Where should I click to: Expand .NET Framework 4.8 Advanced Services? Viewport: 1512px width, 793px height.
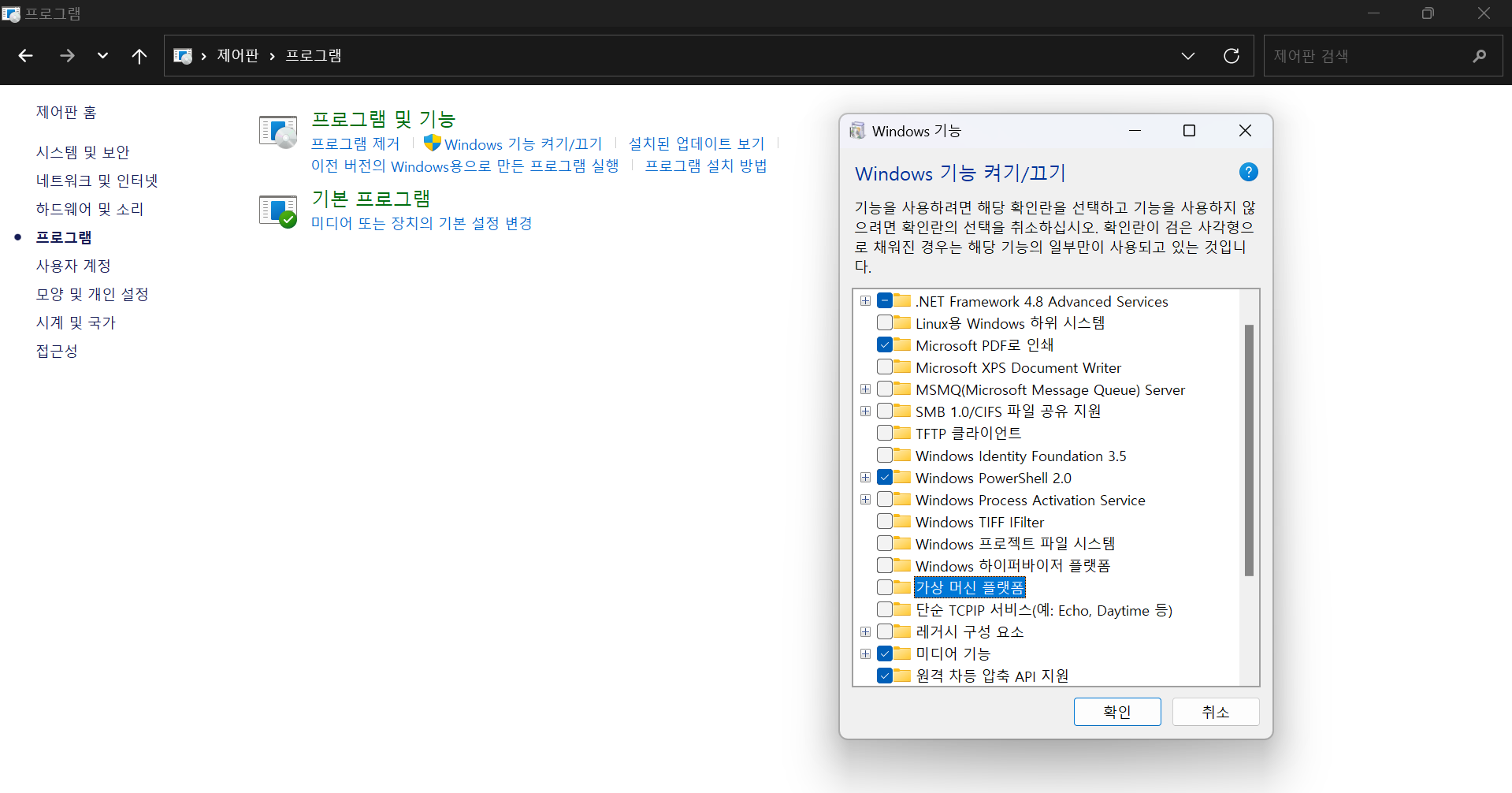(865, 301)
